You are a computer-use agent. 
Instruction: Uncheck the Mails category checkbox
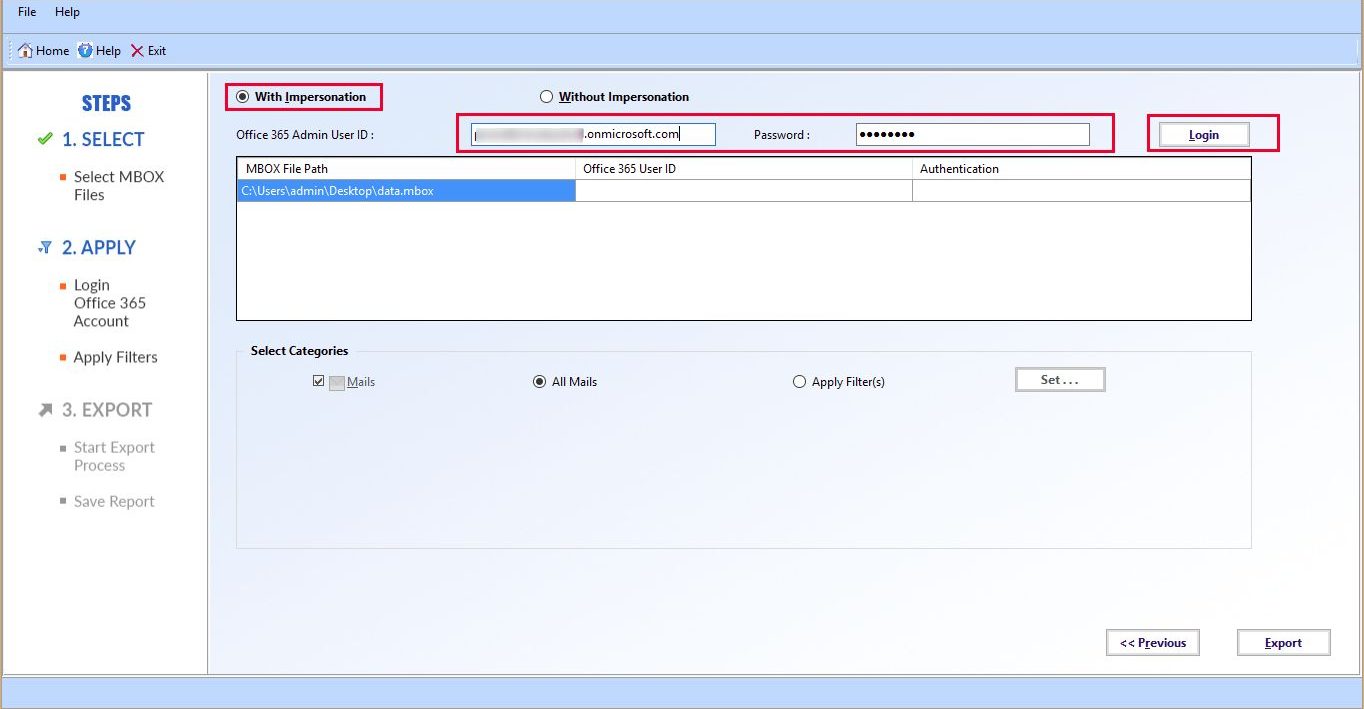point(319,382)
